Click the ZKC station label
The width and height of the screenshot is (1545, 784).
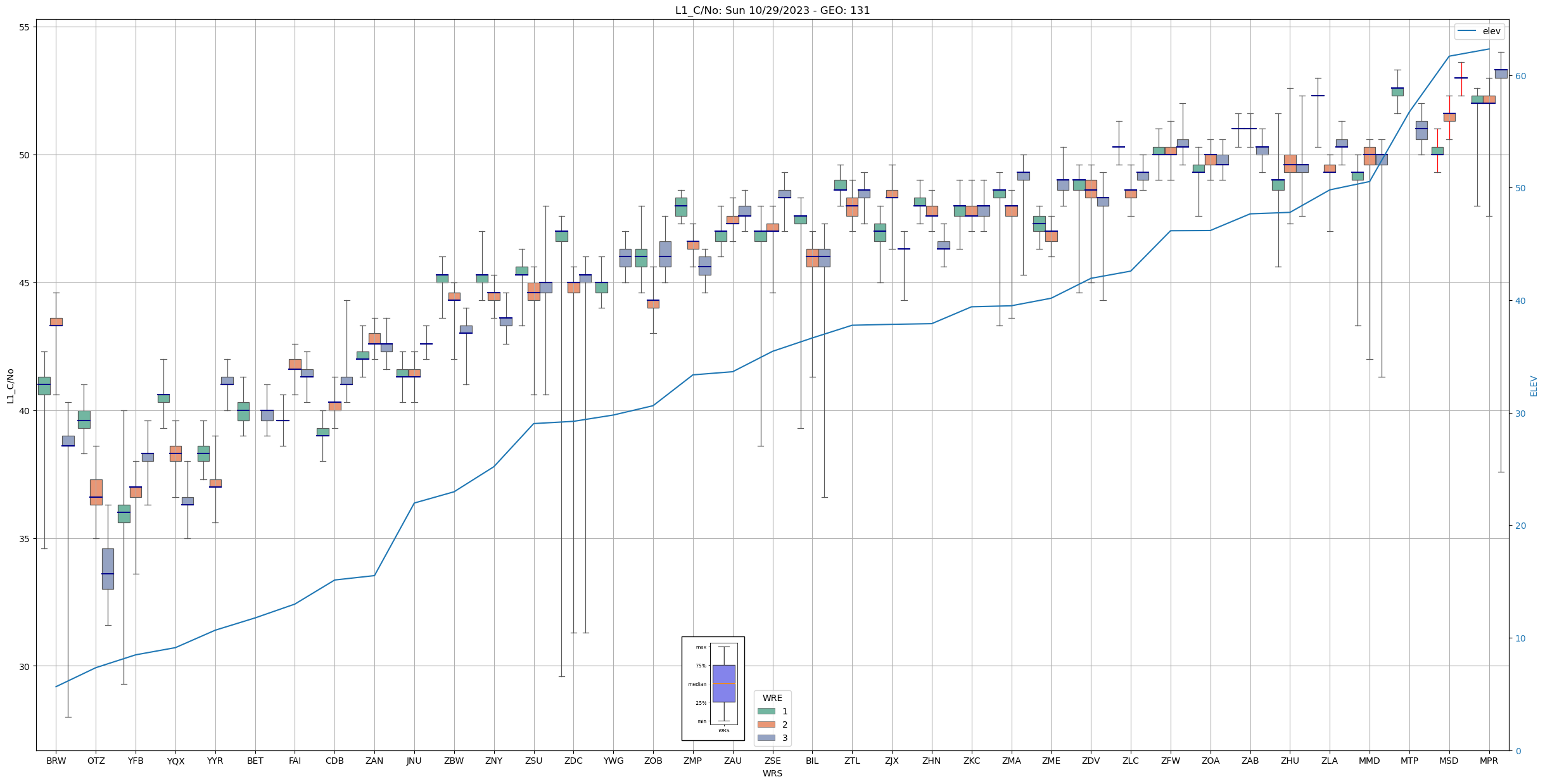point(972,761)
